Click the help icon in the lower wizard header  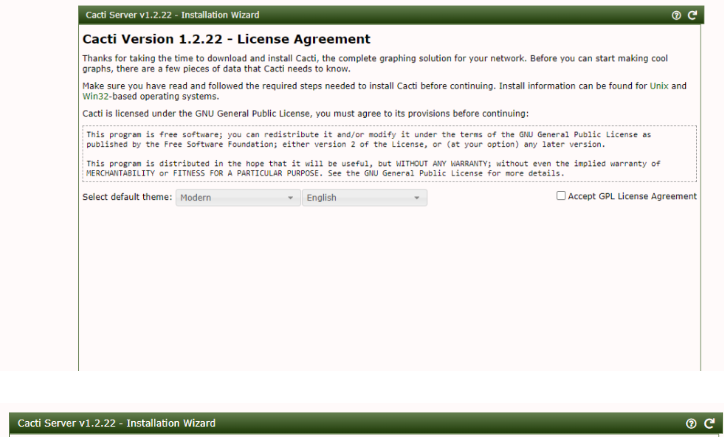click(x=691, y=424)
